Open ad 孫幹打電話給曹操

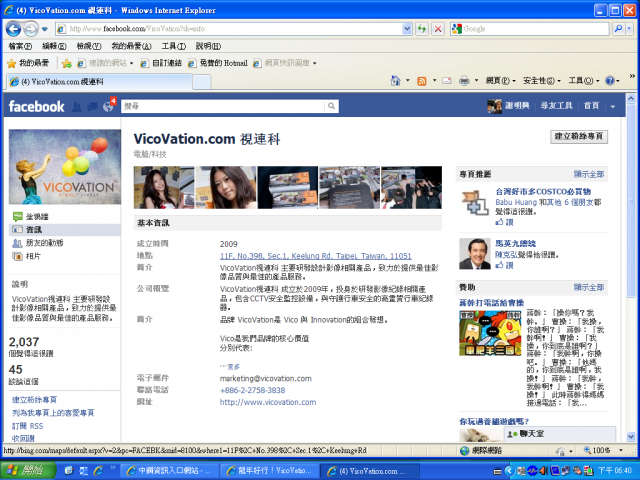(491, 302)
